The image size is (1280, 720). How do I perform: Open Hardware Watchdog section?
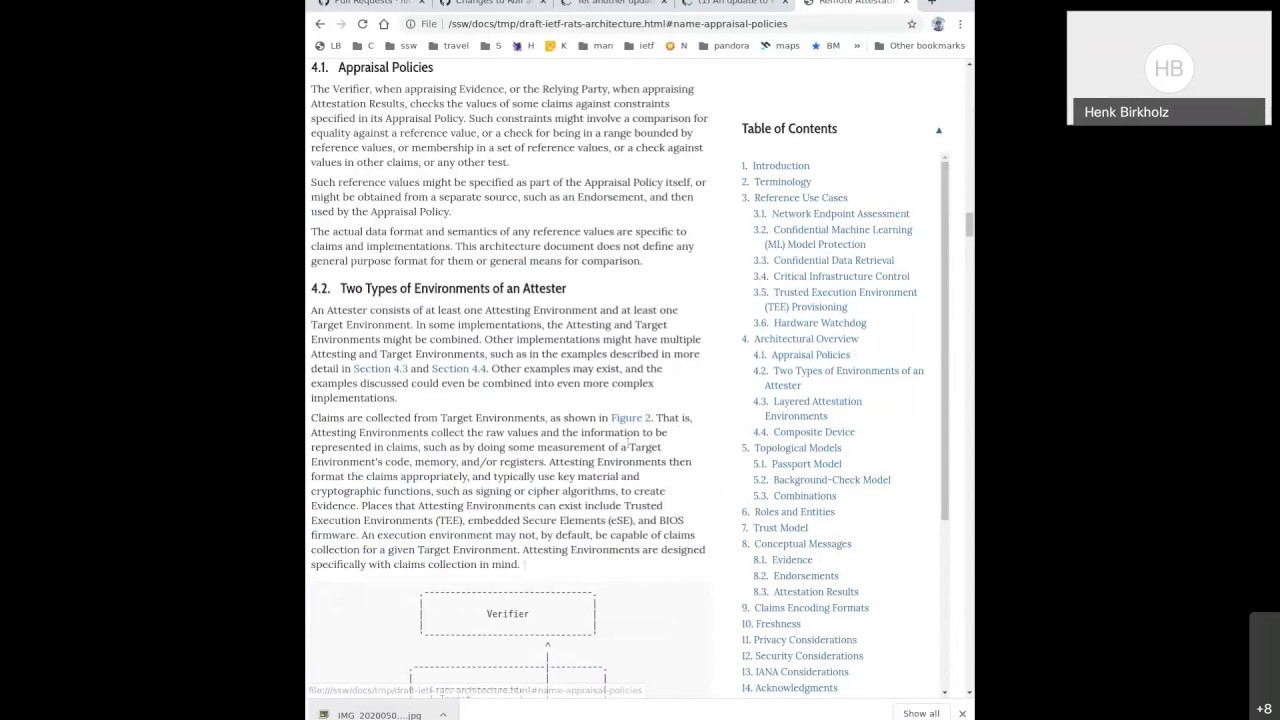[820, 323]
